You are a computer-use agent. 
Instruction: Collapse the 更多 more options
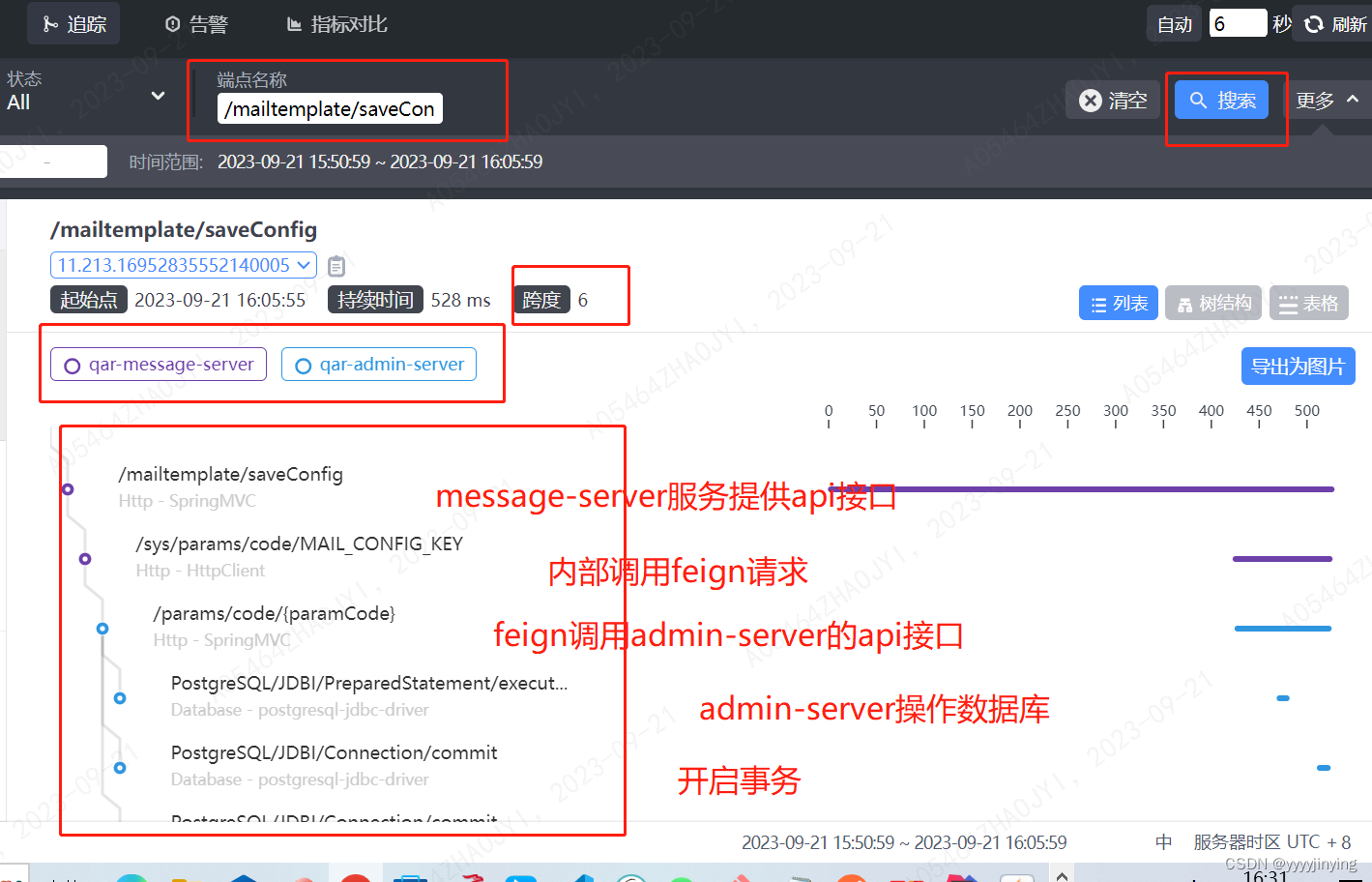coord(1327,100)
